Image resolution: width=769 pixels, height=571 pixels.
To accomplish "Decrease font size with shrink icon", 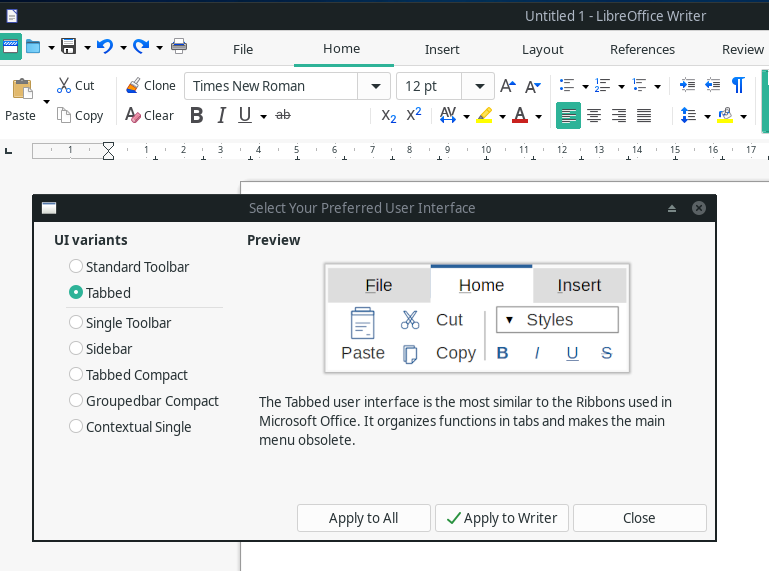I will pyautogui.click(x=533, y=87).
